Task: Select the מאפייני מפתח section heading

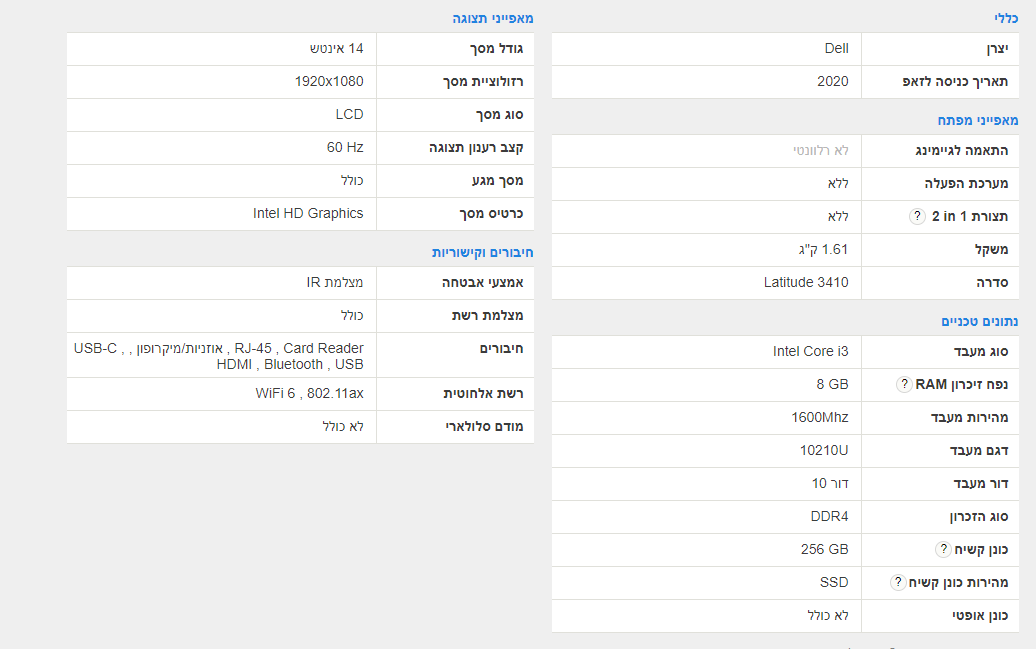Action: pos(980,120)
